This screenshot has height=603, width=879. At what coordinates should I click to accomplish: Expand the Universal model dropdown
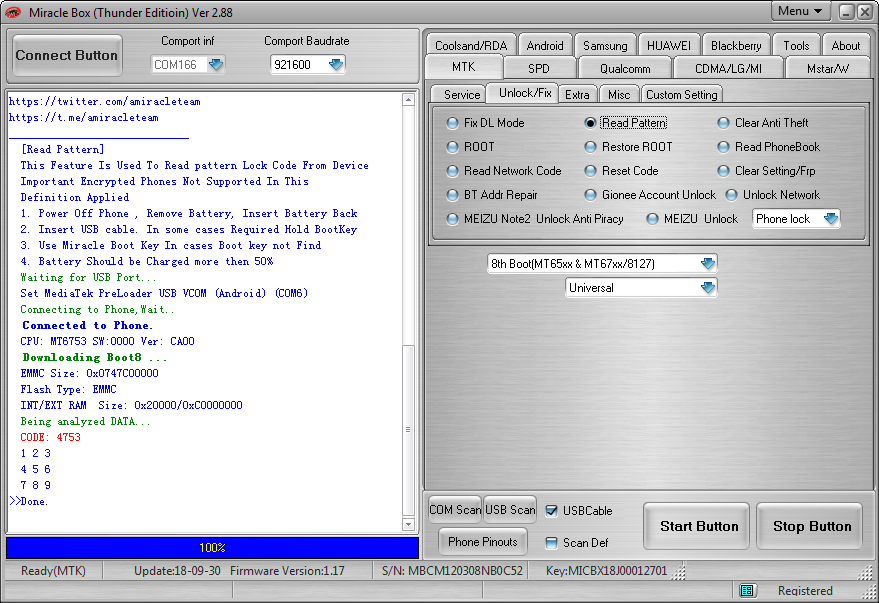[708, 287]
